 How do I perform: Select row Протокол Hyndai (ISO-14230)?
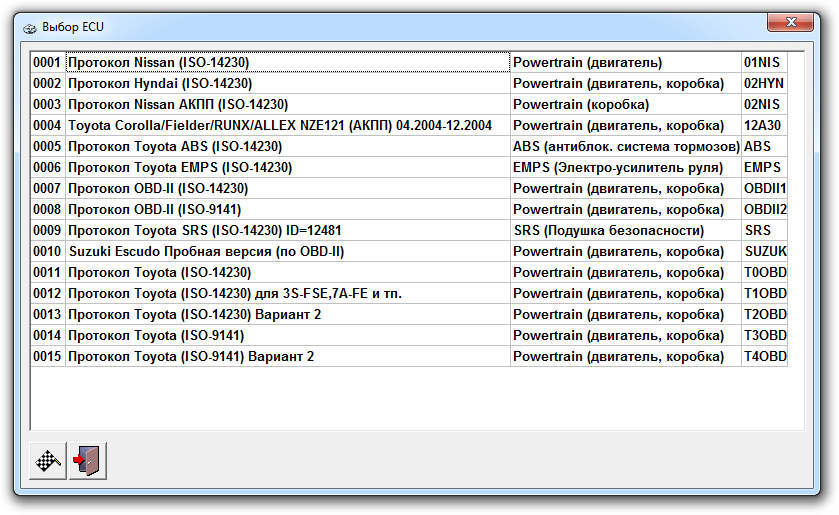click(x=288, y=84)
